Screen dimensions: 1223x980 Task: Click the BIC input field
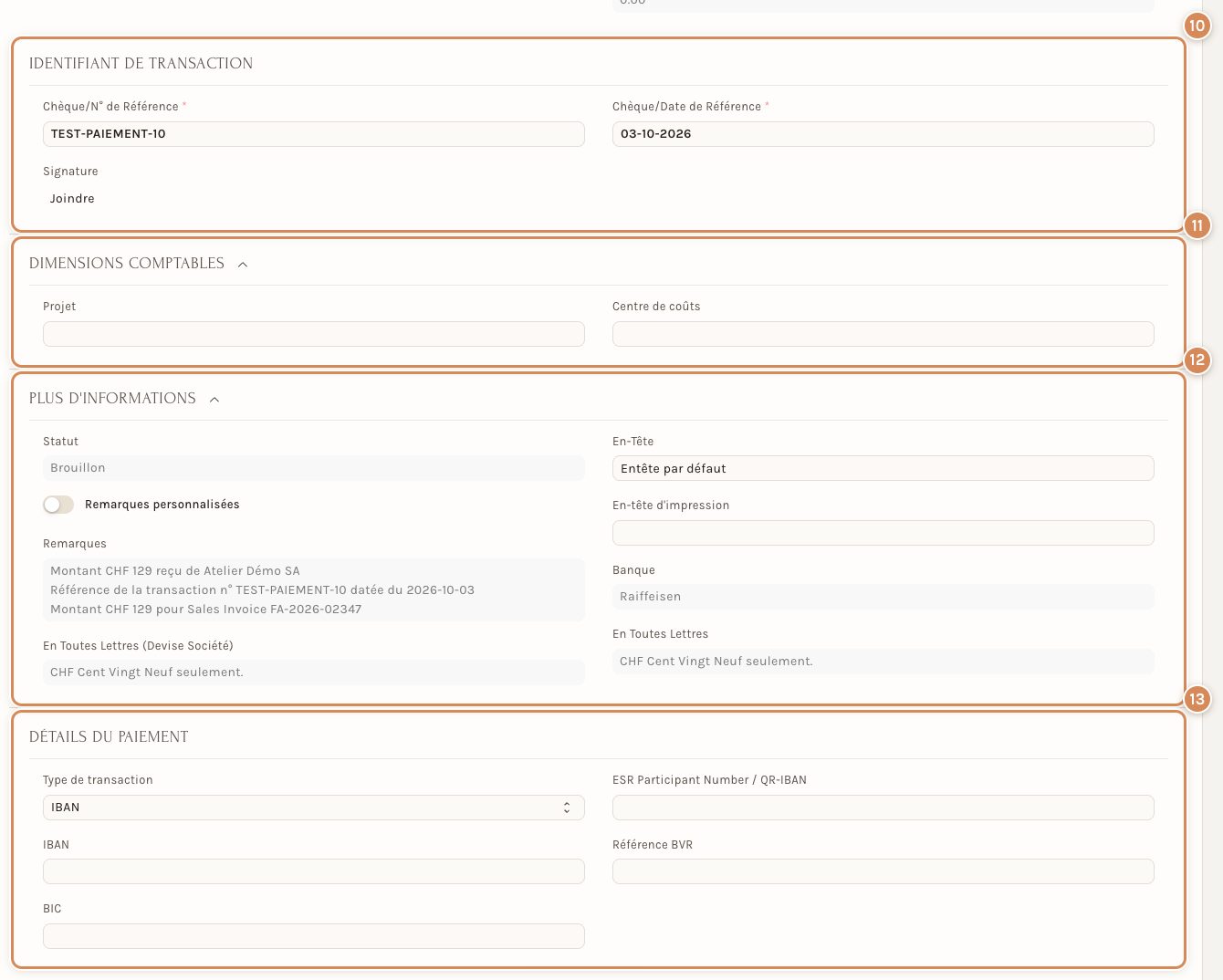click(313, 936)
